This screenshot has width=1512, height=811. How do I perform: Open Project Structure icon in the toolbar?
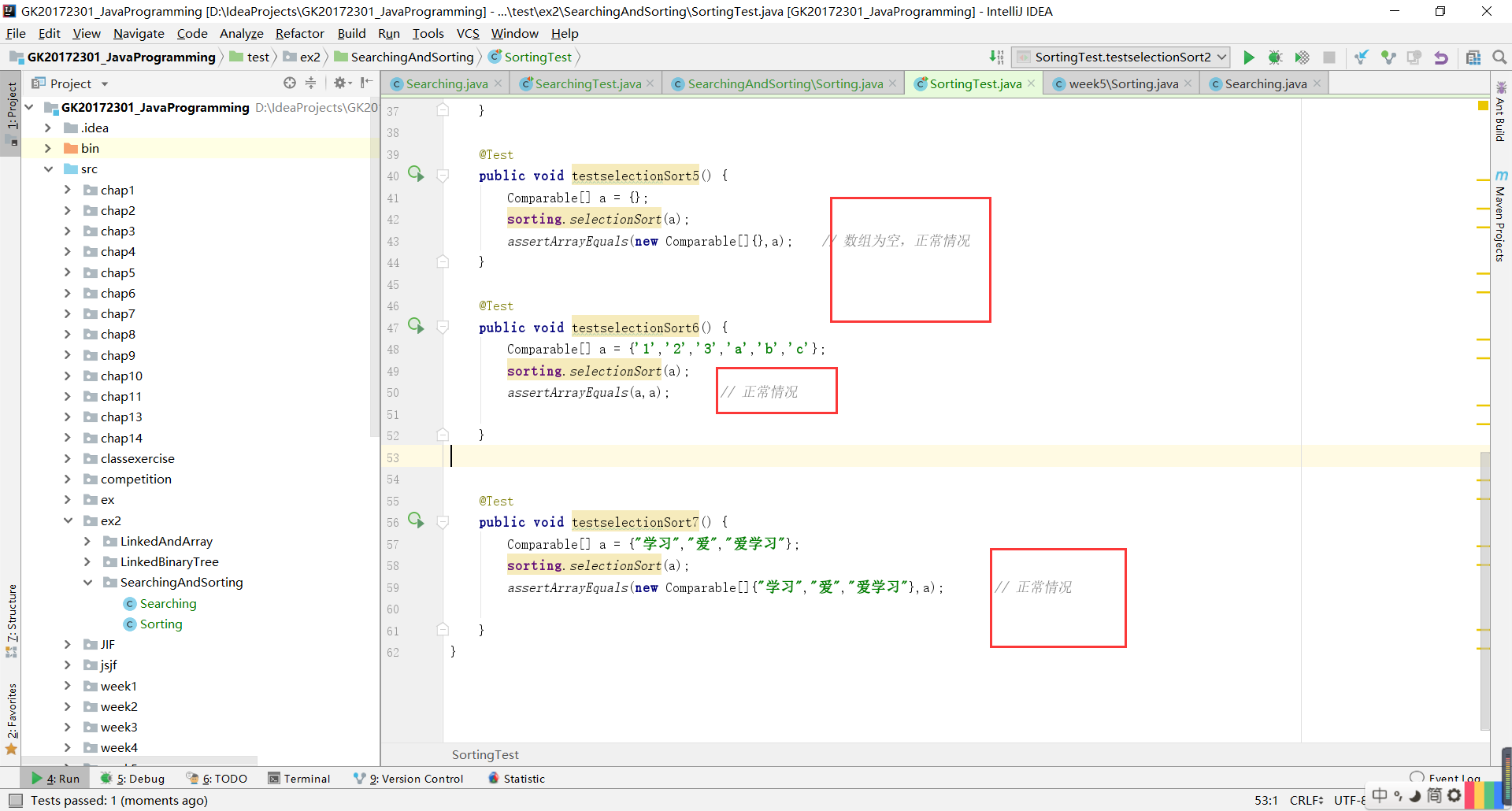pyautogui.click(x=1473, y=57)
